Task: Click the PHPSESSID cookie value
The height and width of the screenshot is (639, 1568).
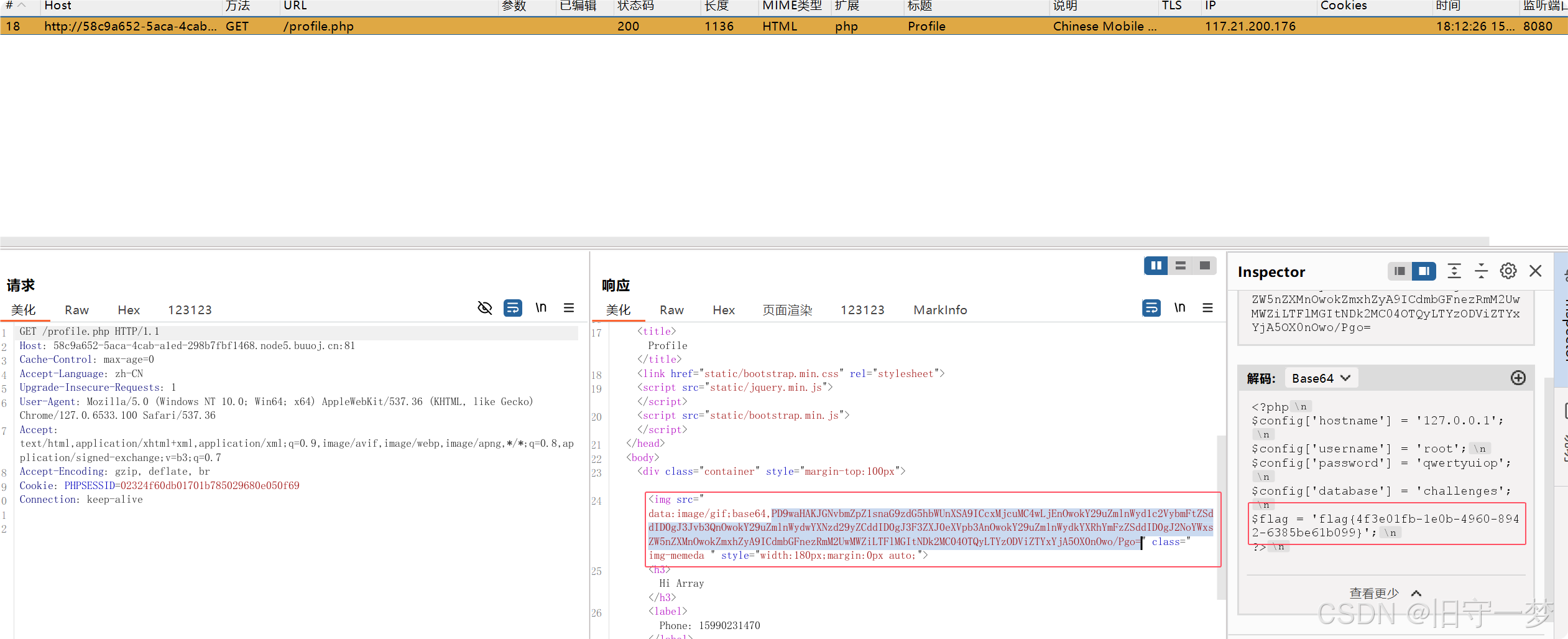Action: (x=210, y=485)
